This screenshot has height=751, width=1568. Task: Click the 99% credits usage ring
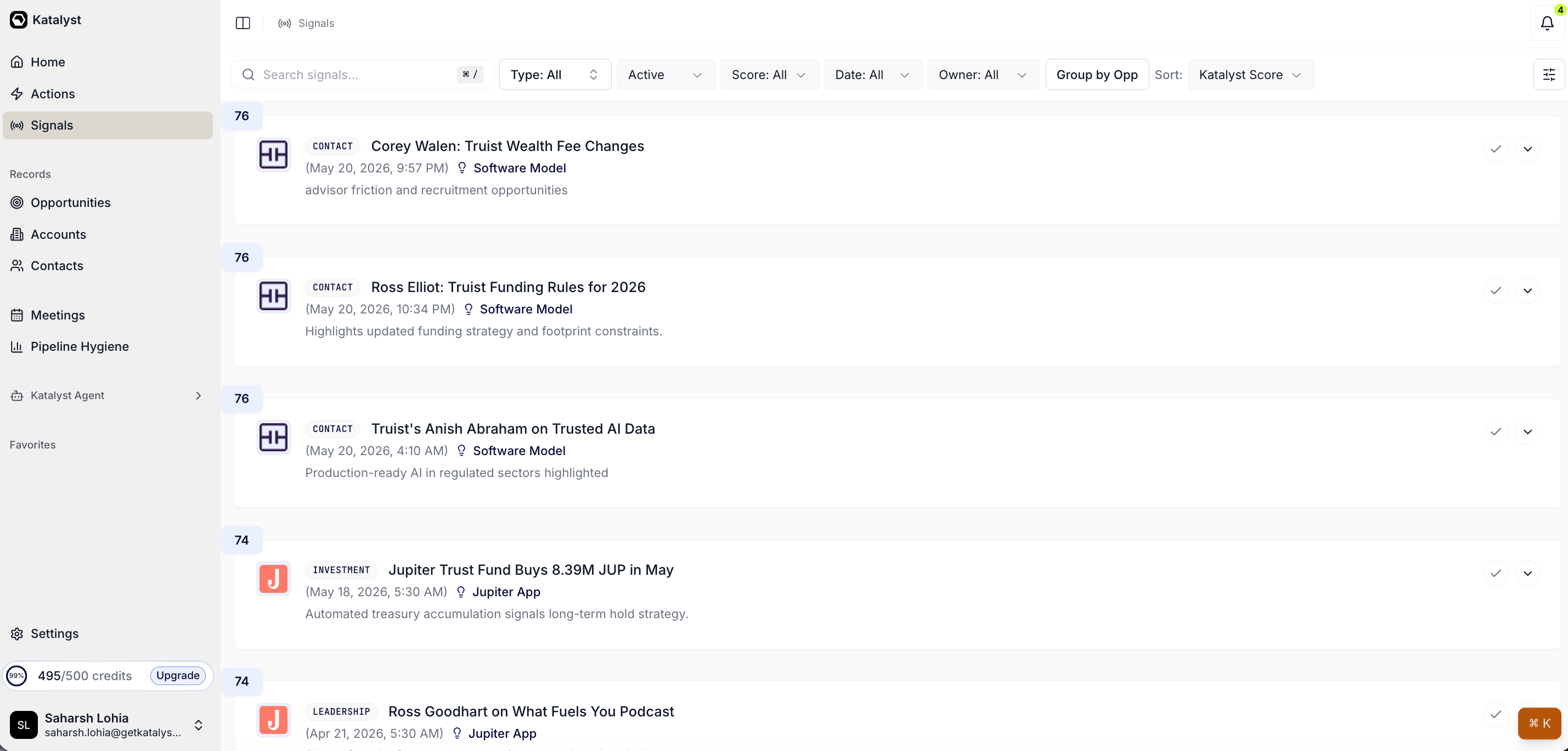click(x=16, y=675)
